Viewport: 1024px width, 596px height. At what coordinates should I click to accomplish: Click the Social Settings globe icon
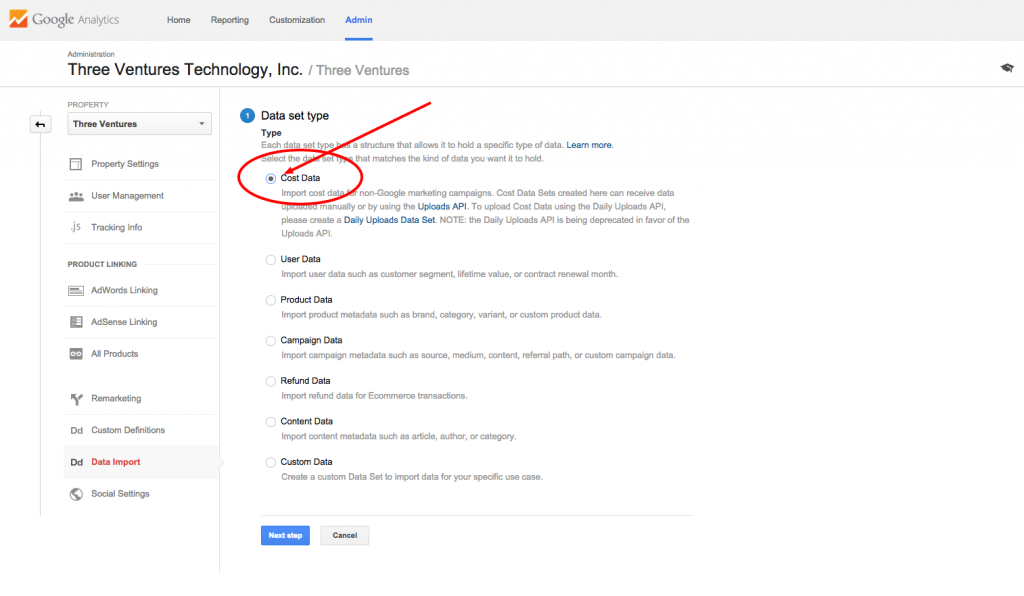pos(76,494)
